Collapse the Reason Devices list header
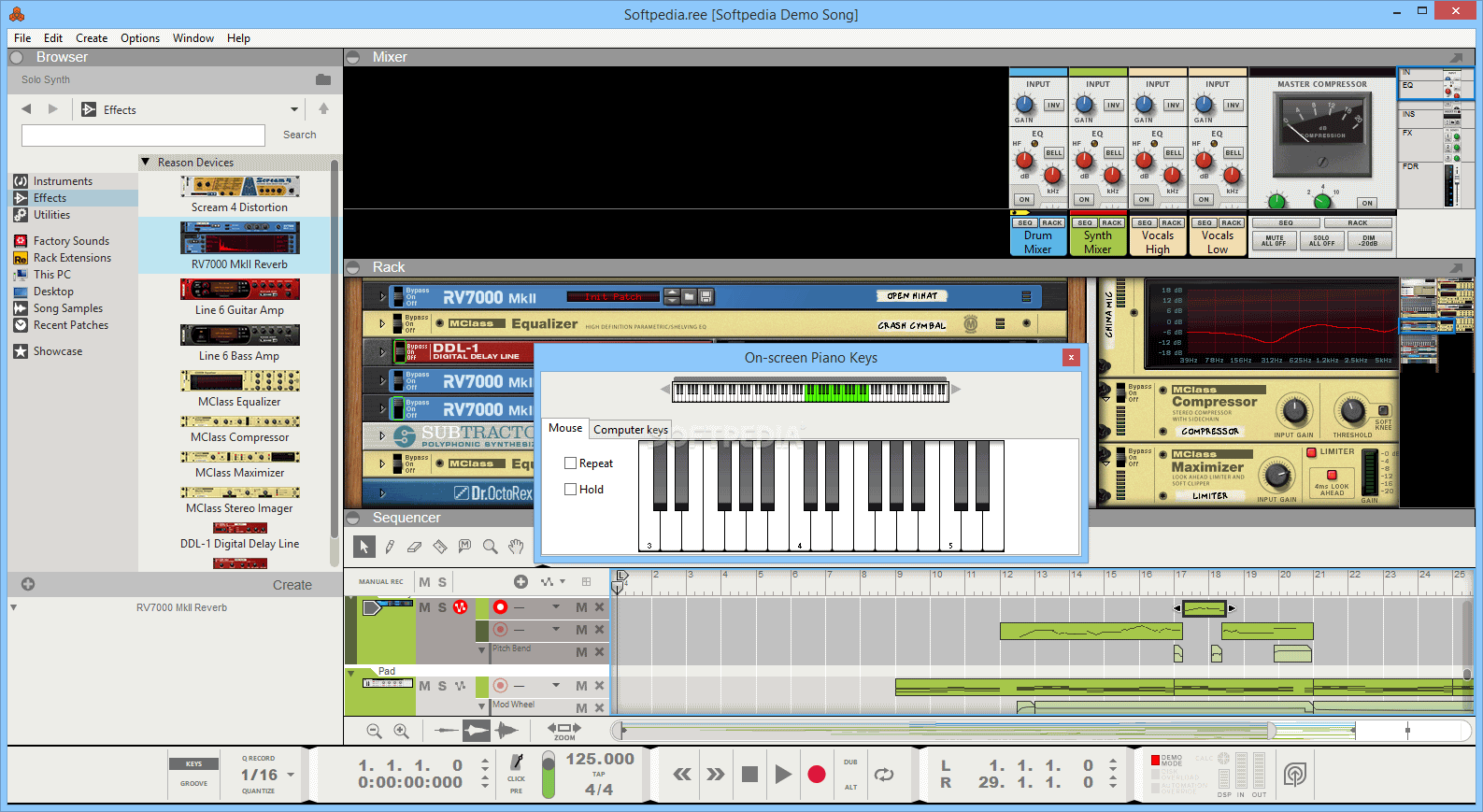 [146, 162]
